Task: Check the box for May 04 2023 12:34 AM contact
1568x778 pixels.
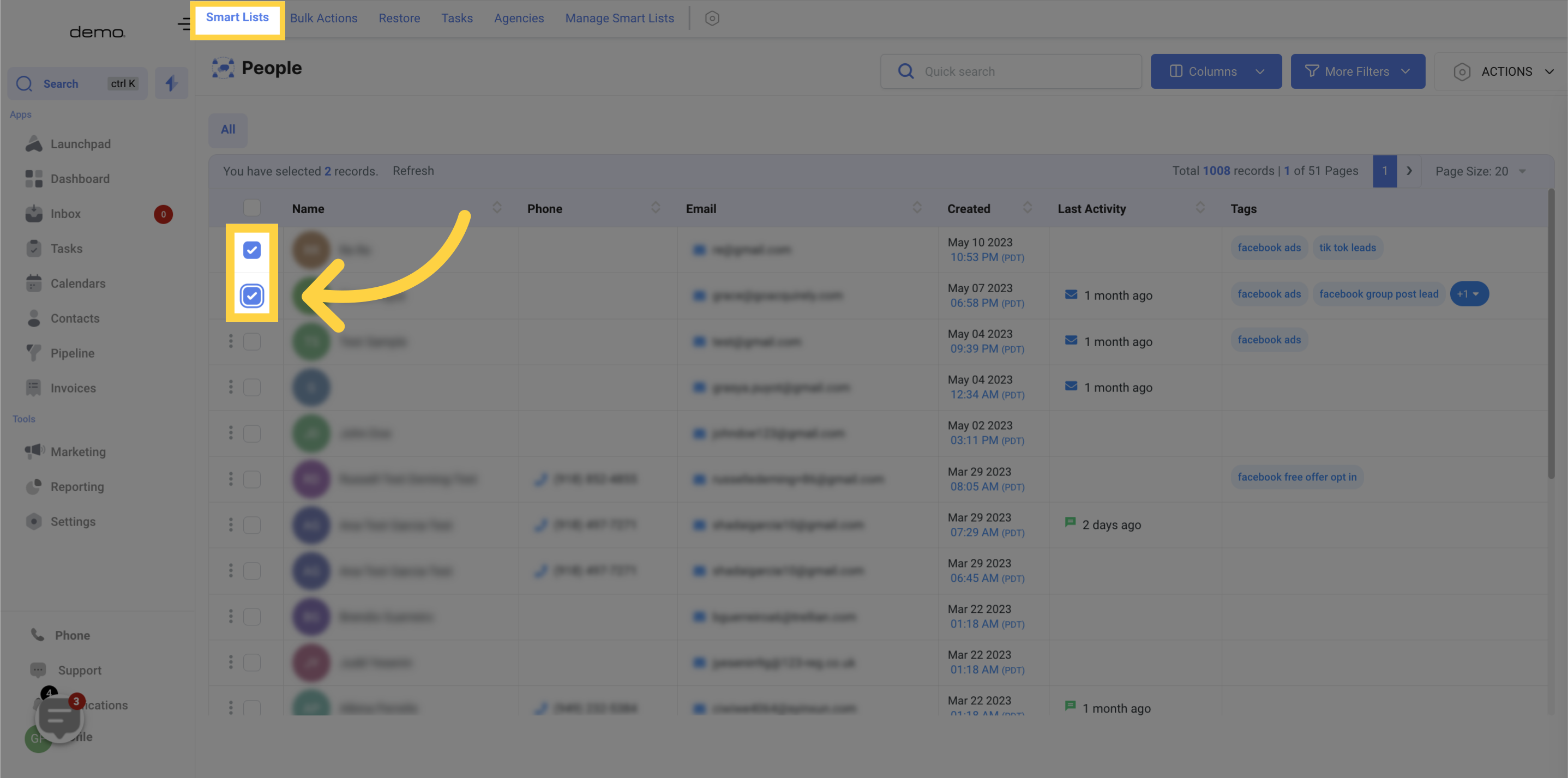Action: pyautogui.click(x=252, y=387)
